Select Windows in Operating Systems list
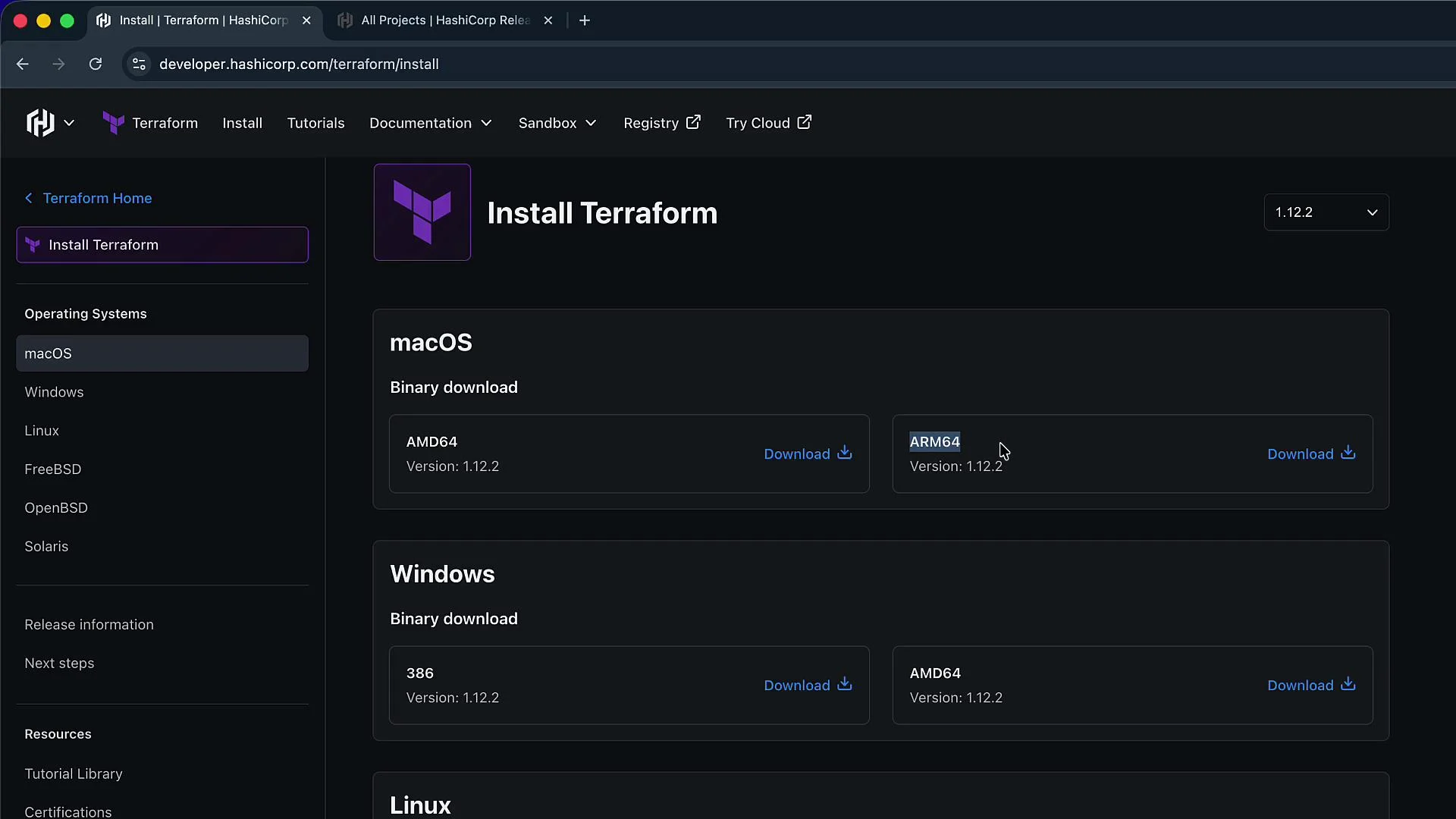The width and height of the screenshot is (1456, 819). click(x=54, y=392)
